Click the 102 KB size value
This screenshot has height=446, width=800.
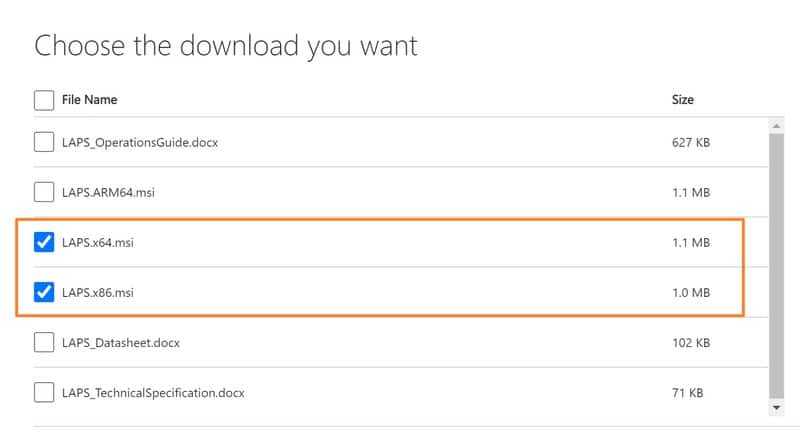pyautogui.click(x=691, y=343)
